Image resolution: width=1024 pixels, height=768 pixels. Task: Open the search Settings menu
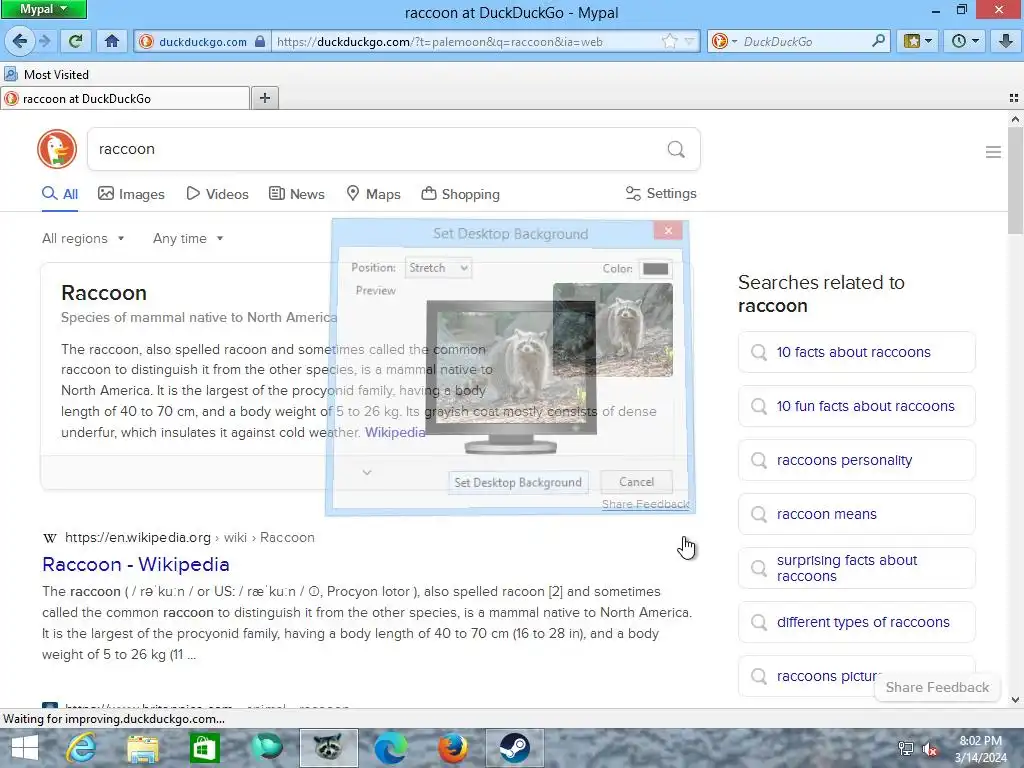click(661, 193)
